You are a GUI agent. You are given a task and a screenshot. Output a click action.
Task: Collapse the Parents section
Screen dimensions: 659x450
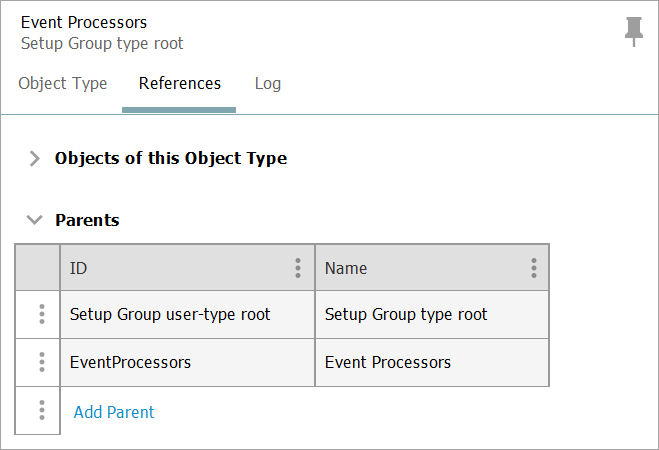(x=35, y=220)
